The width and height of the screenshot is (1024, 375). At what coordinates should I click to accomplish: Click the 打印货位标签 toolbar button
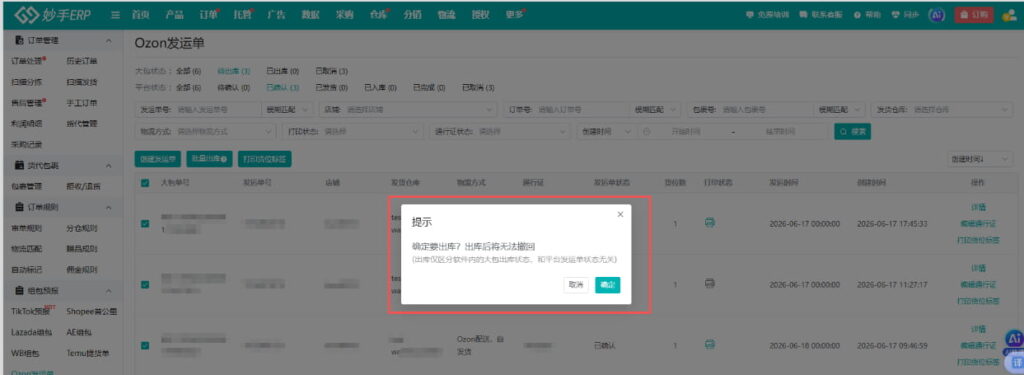(264, 159)
